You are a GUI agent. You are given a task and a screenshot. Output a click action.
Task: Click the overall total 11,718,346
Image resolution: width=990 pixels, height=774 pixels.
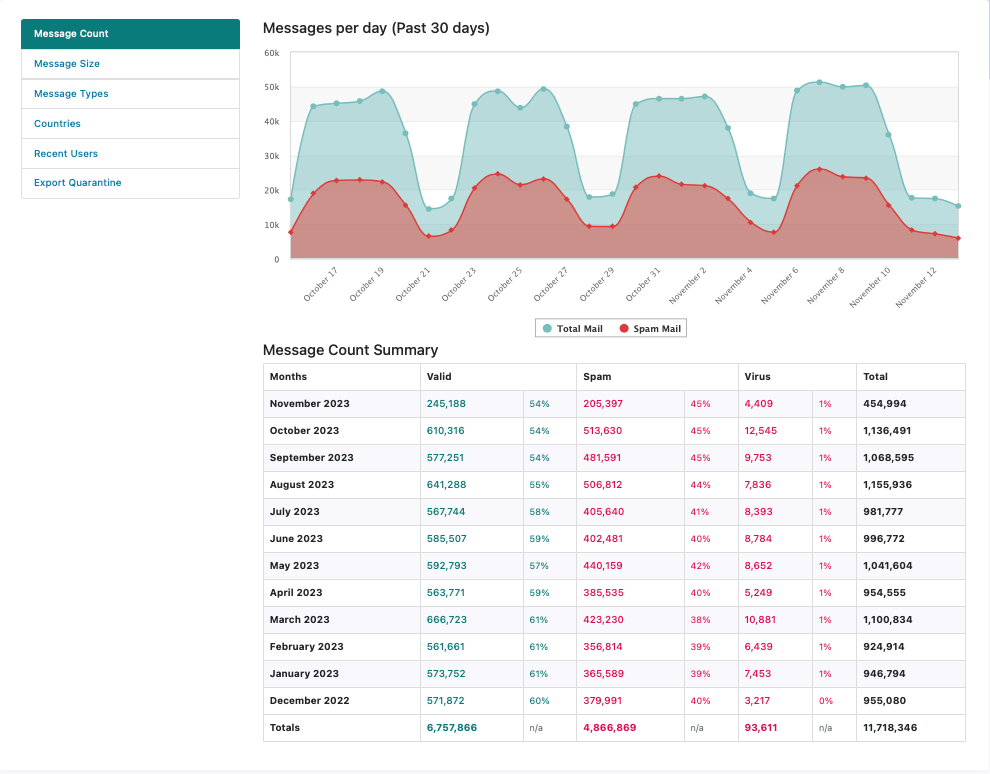coord(890,727)
